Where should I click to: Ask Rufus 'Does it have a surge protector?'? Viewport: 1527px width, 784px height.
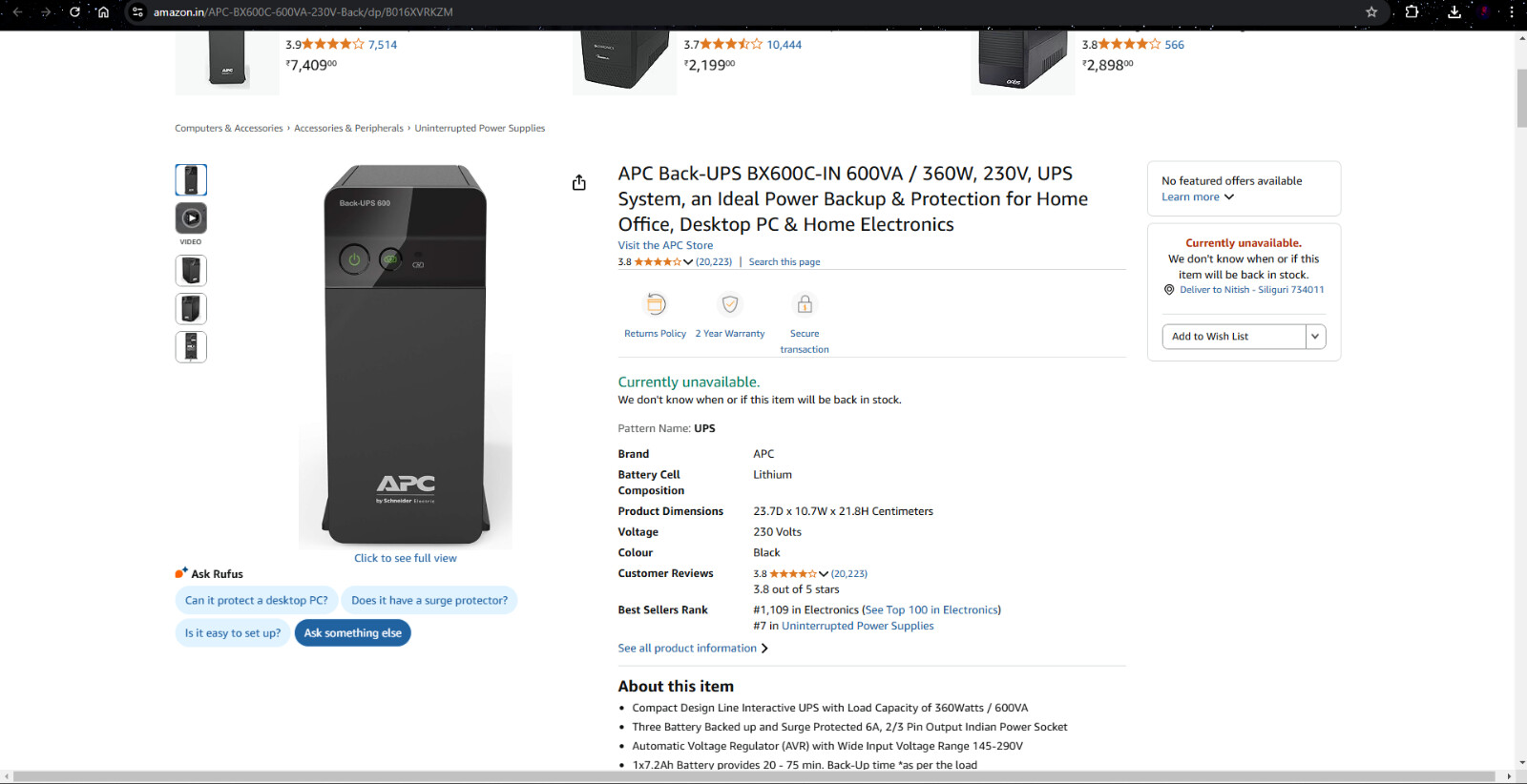point(429,601)
